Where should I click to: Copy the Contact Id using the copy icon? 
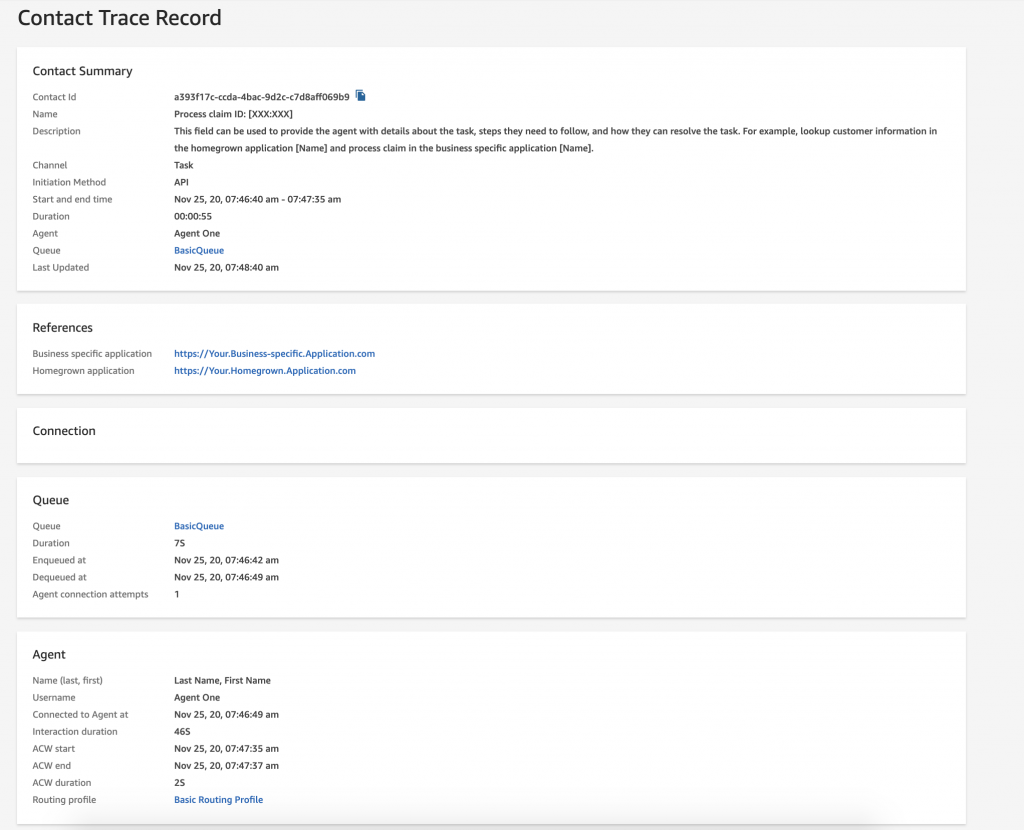pos(360,95)
